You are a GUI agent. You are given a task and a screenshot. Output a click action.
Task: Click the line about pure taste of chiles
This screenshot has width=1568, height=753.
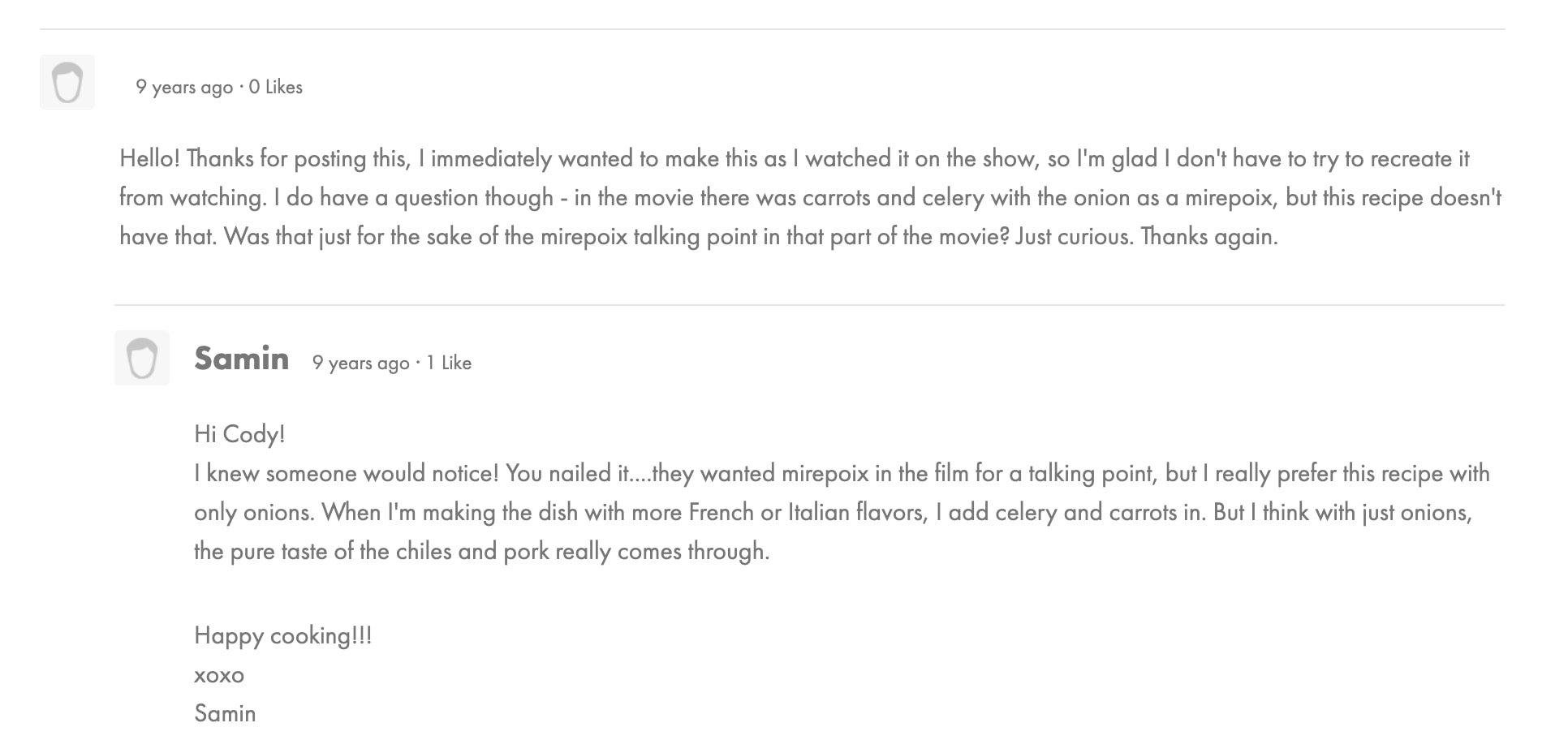click(481, 551)
